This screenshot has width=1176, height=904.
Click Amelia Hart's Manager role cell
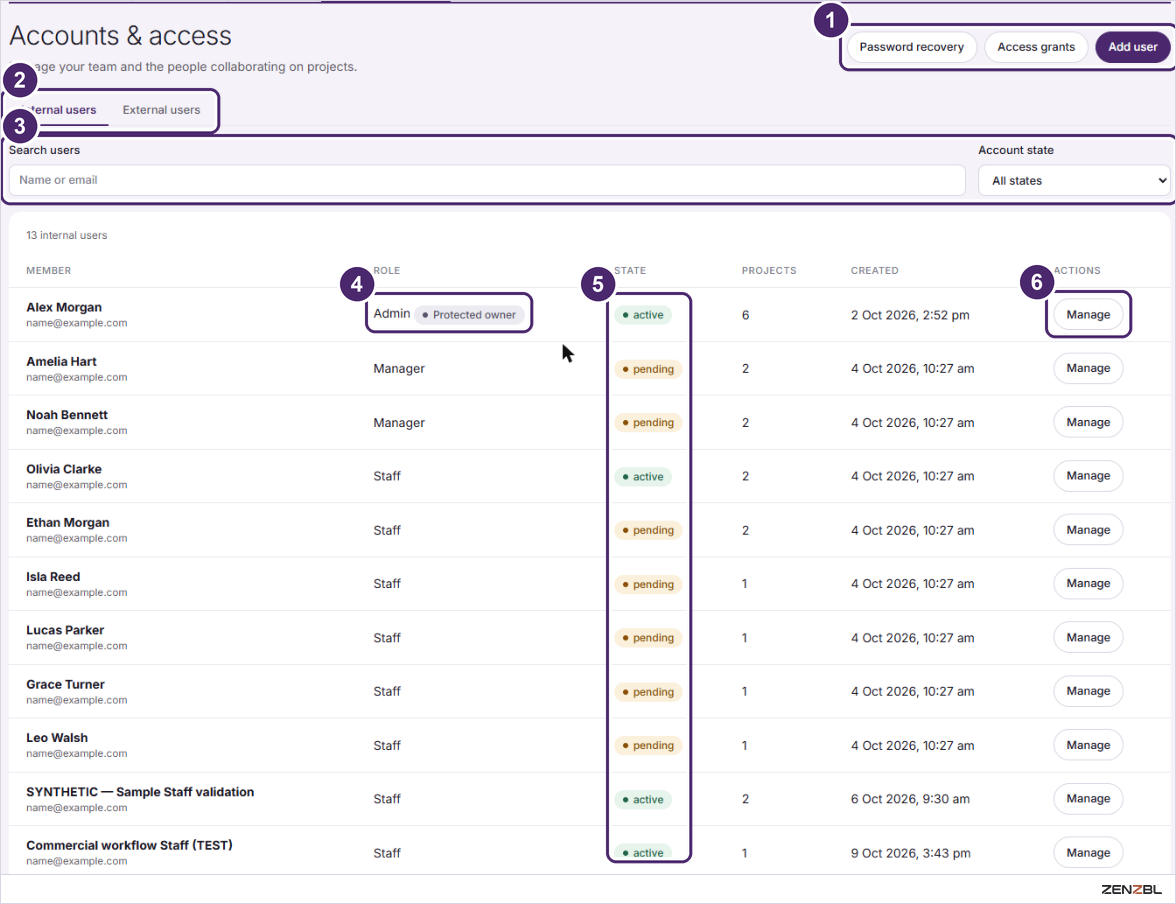click(x=399, y=369)
